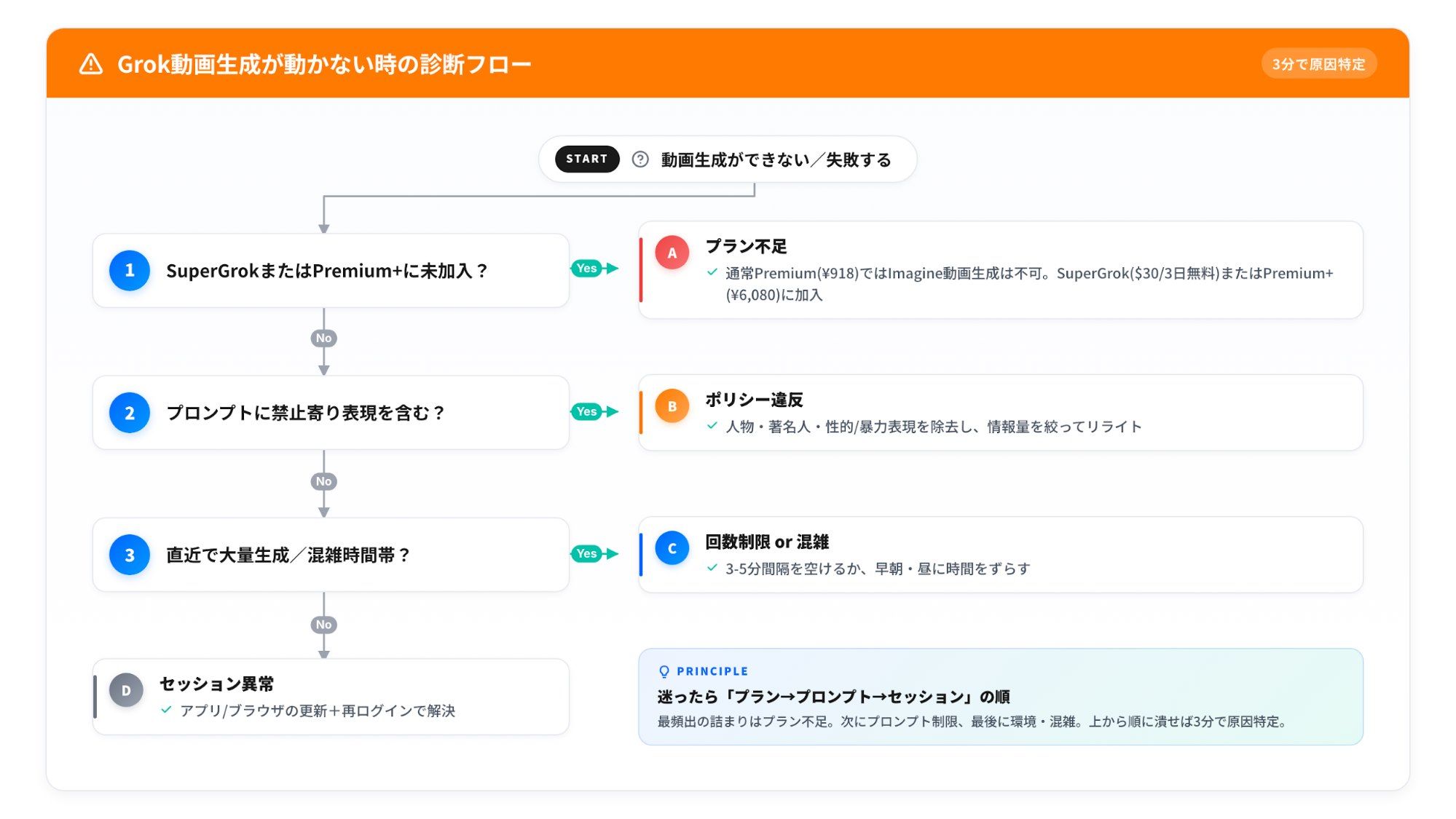Click the orange B circle icon
1456x819 pixels.
672,406
